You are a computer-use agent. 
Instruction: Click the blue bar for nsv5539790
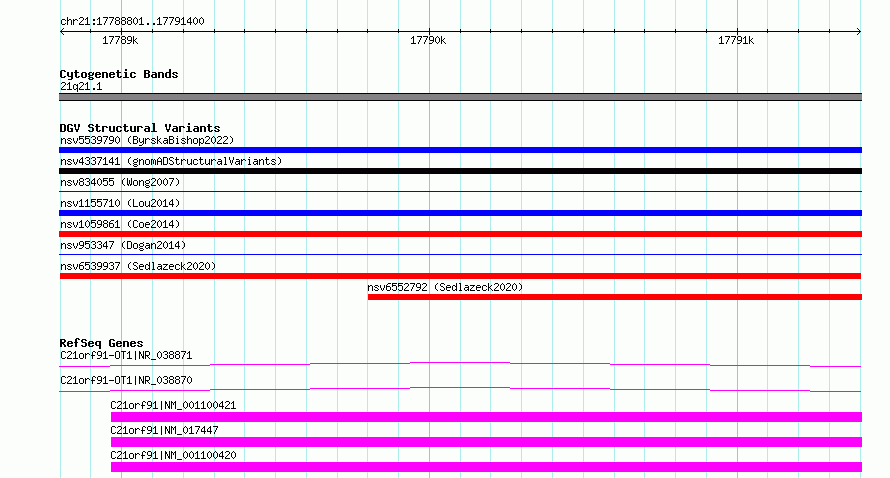point(460,150)
